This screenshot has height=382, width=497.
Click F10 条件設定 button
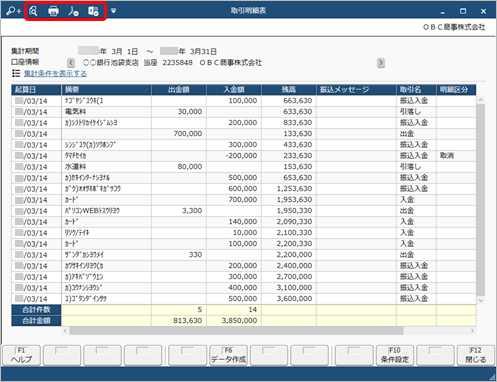coord(395,355)
